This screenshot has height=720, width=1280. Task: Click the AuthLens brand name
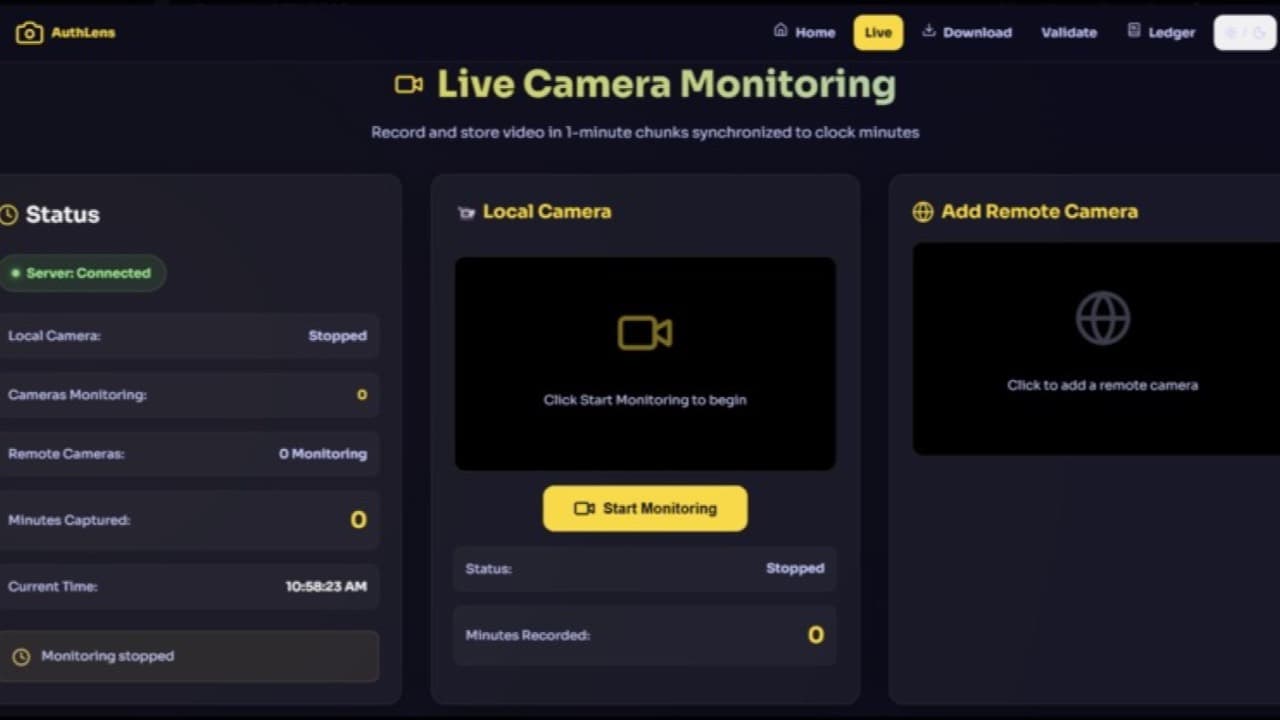pos(85,32)
